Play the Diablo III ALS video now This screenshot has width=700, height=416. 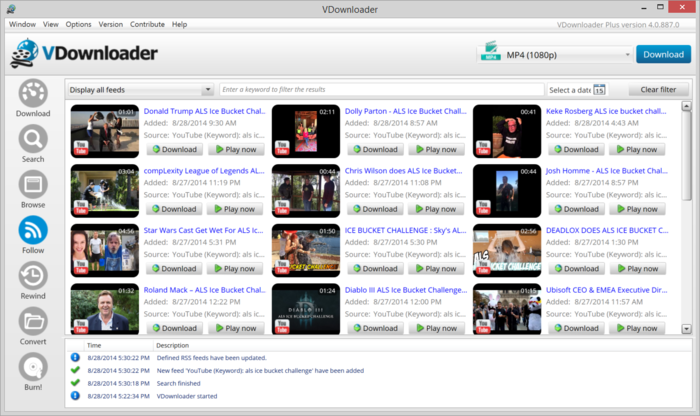point(437,328)
